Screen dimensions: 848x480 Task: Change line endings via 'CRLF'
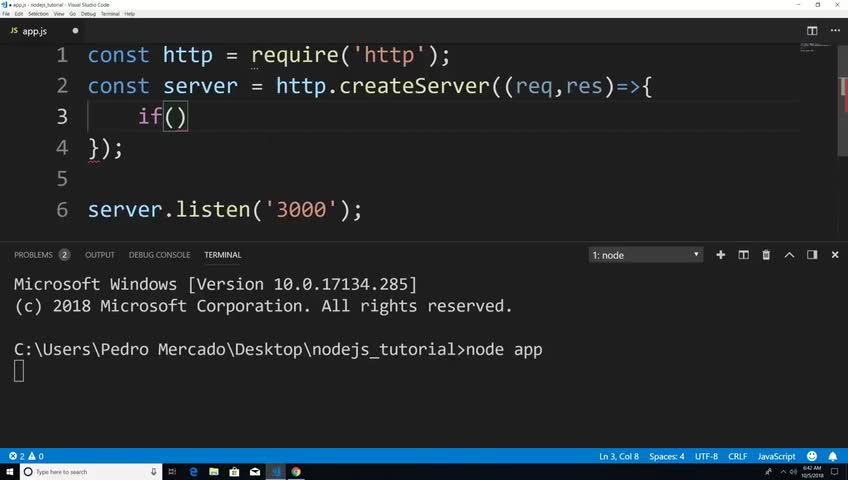737,456
